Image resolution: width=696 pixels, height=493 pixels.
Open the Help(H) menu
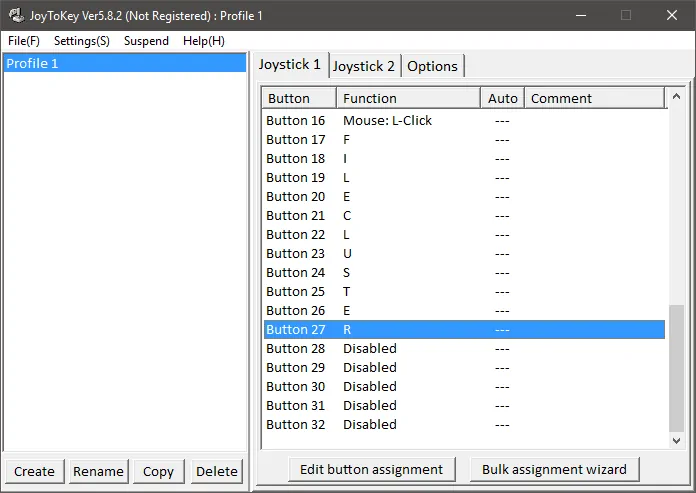204,41
